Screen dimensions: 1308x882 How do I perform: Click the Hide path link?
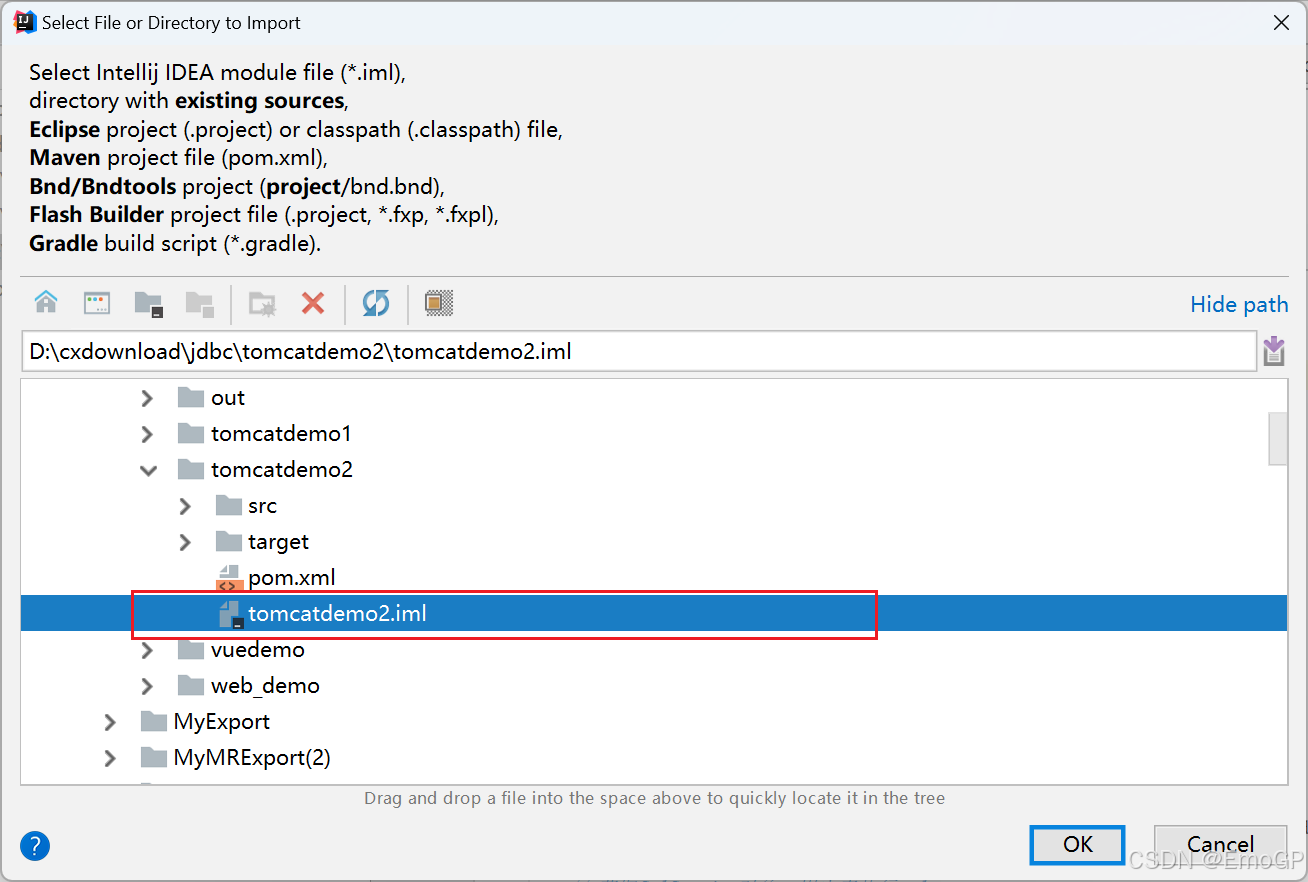point(1239,304)
